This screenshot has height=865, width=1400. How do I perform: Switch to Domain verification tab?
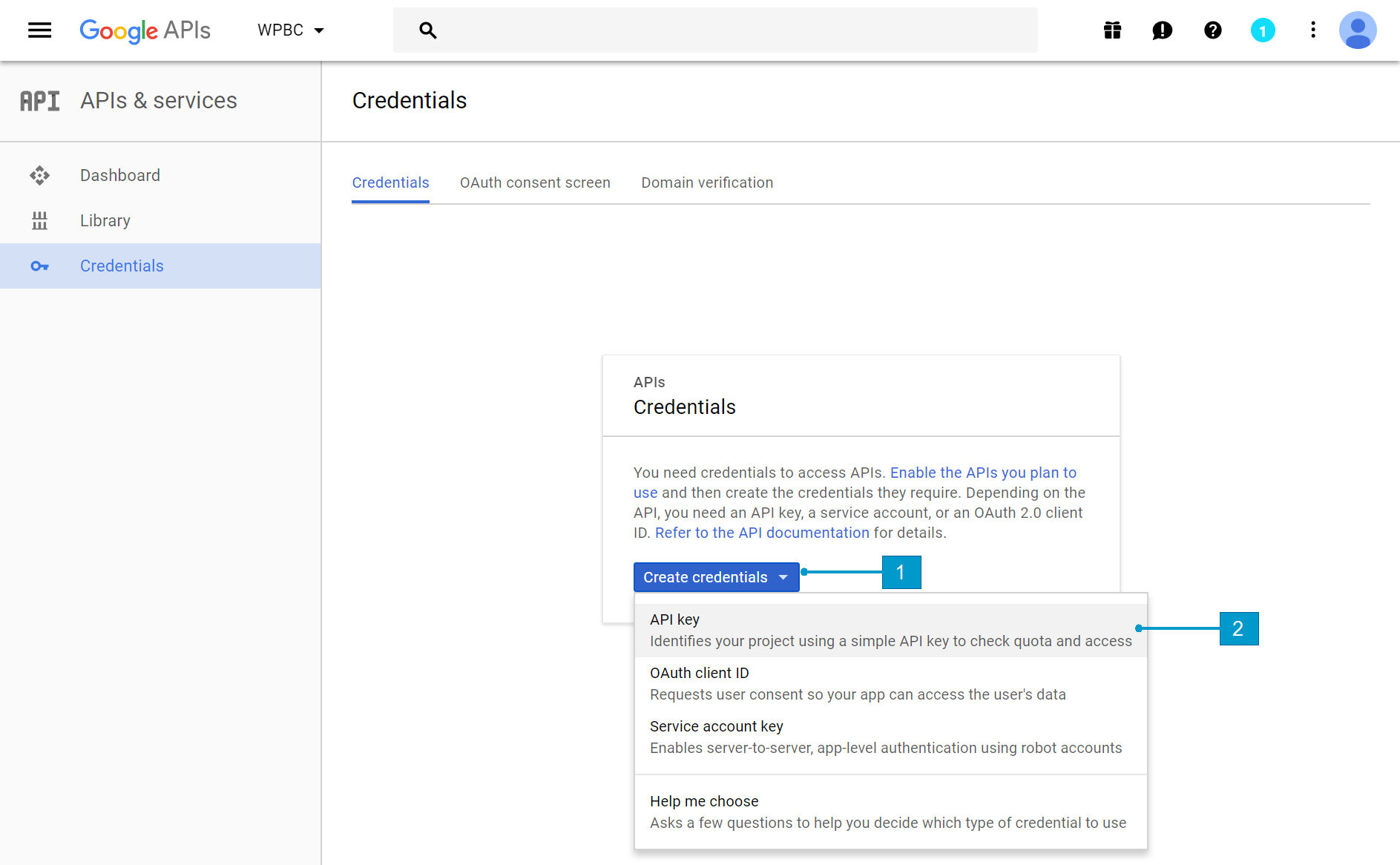pyautogui.click(x=707, y=182)
